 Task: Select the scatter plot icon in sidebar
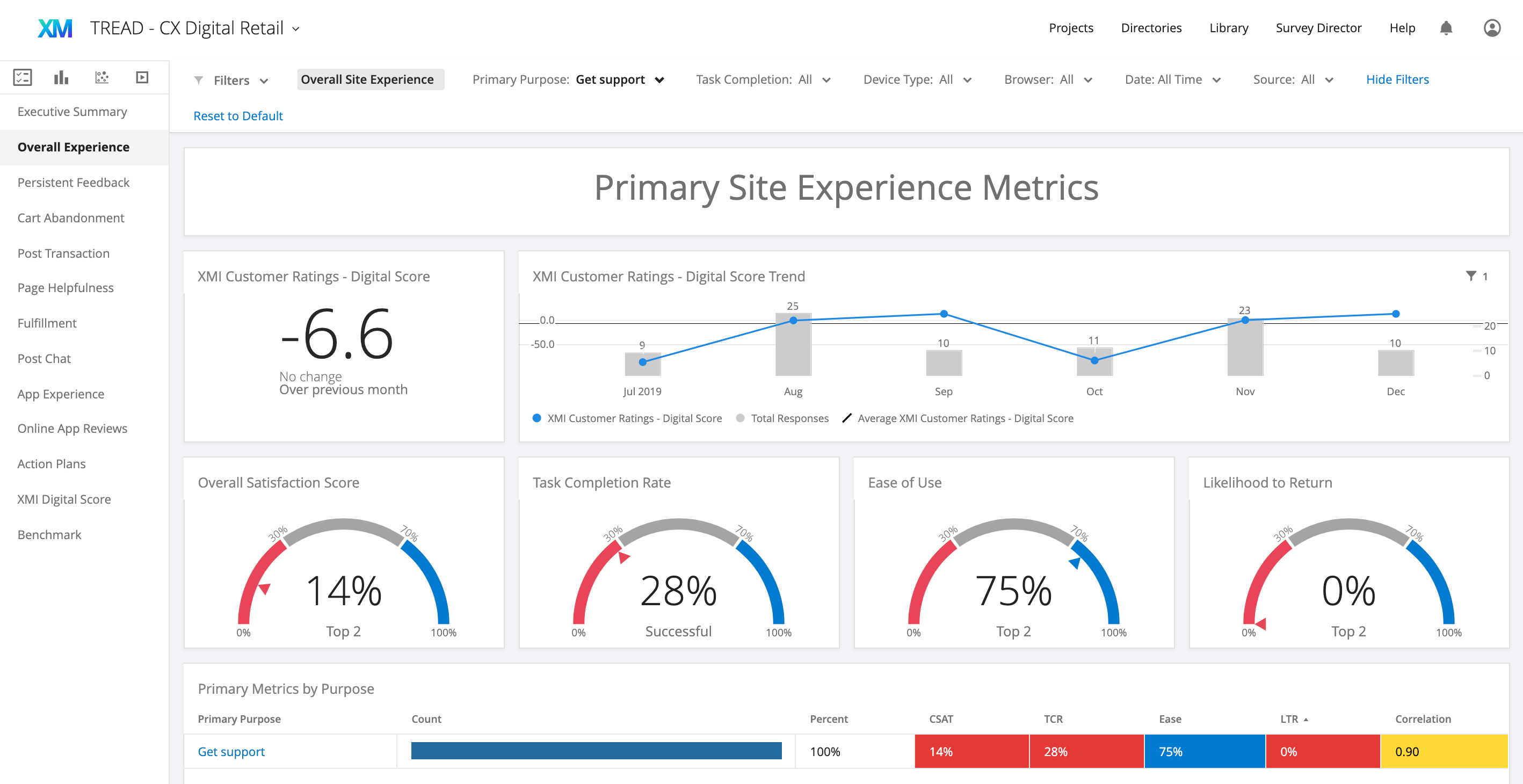[x=101, y=77]
